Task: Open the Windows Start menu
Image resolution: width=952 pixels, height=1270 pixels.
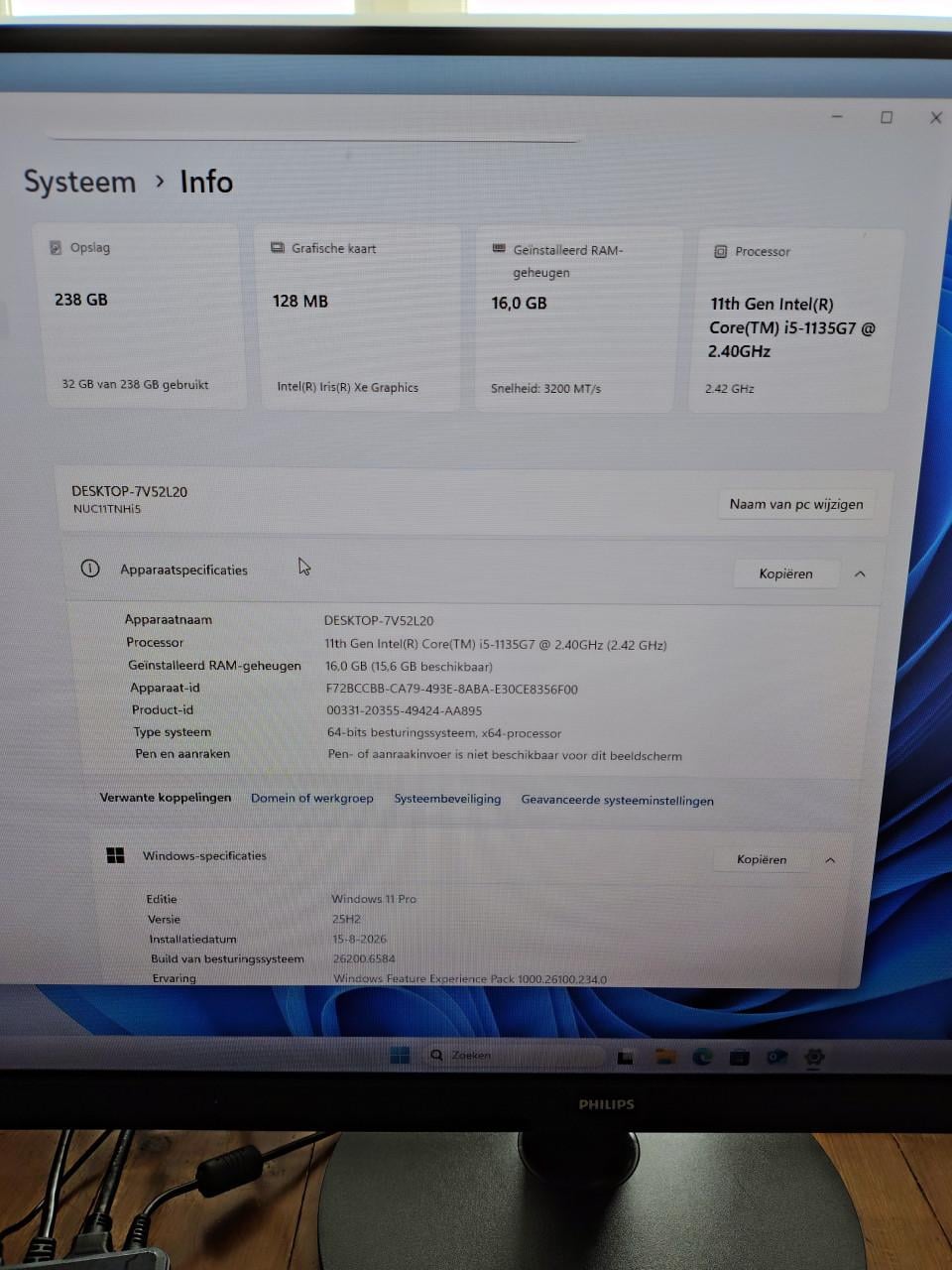Action: point(400,1055)
